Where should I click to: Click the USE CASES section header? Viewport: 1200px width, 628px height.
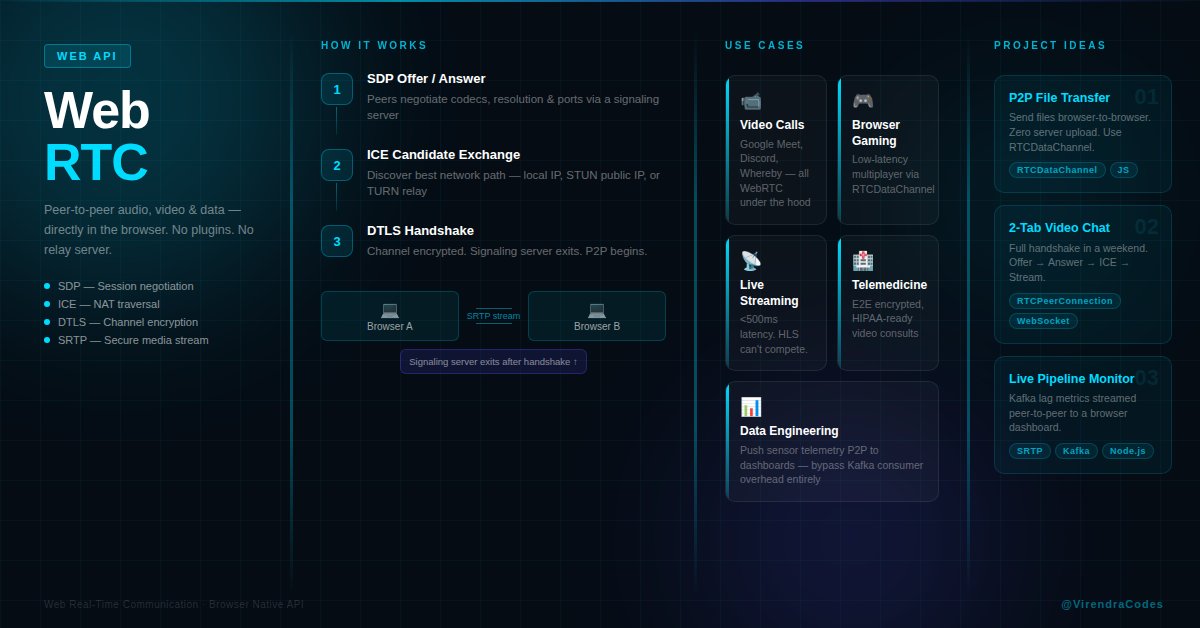tap(764, 46)
